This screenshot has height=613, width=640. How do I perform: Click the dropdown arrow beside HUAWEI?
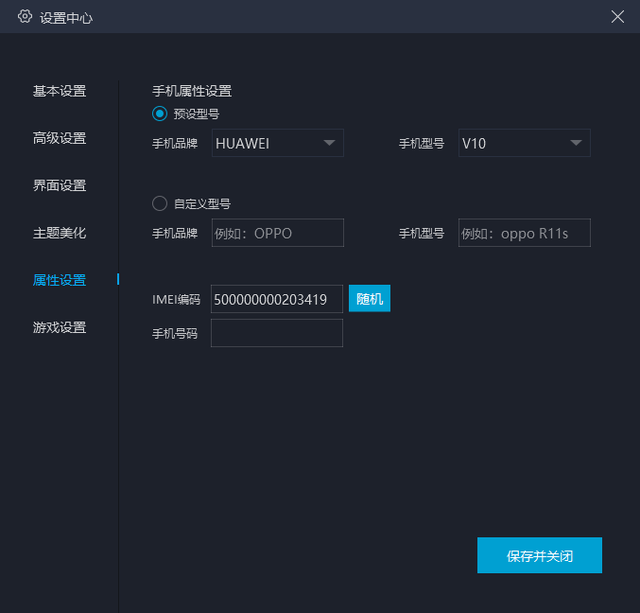pos(329,143)
